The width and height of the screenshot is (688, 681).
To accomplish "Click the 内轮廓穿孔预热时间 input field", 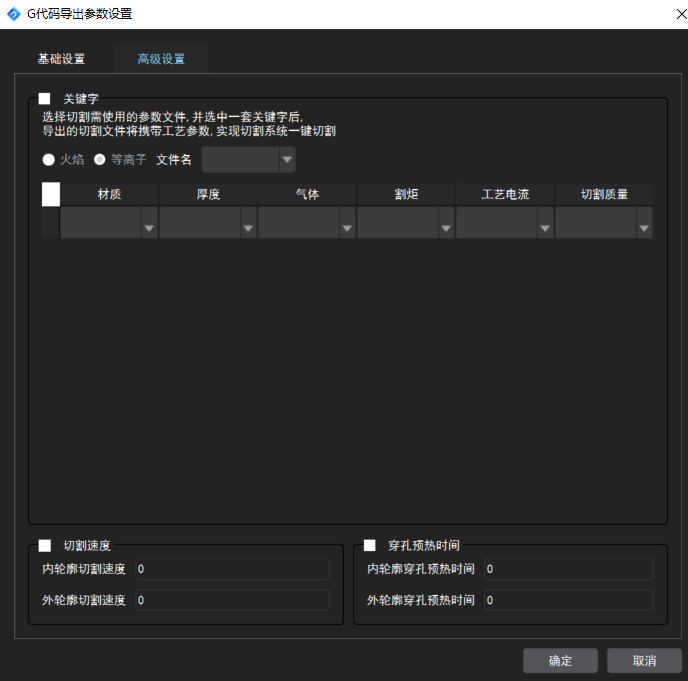I will tap(569, 569).
